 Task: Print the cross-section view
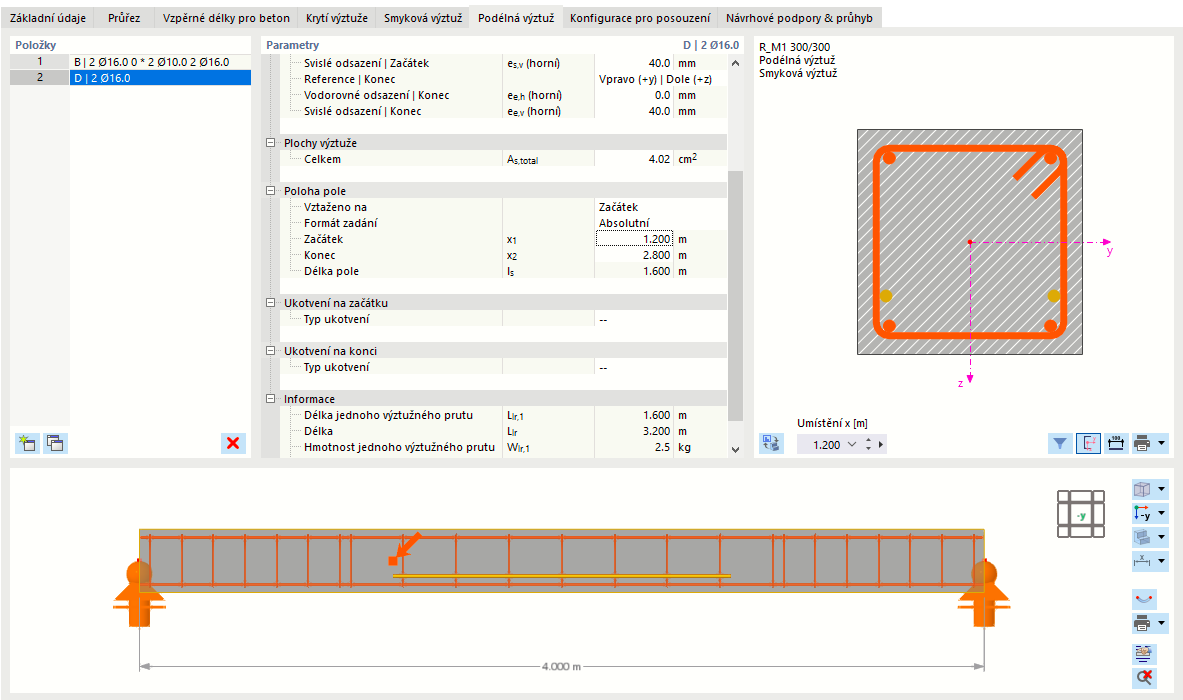pyautogui.click(x=1142, y=444)
